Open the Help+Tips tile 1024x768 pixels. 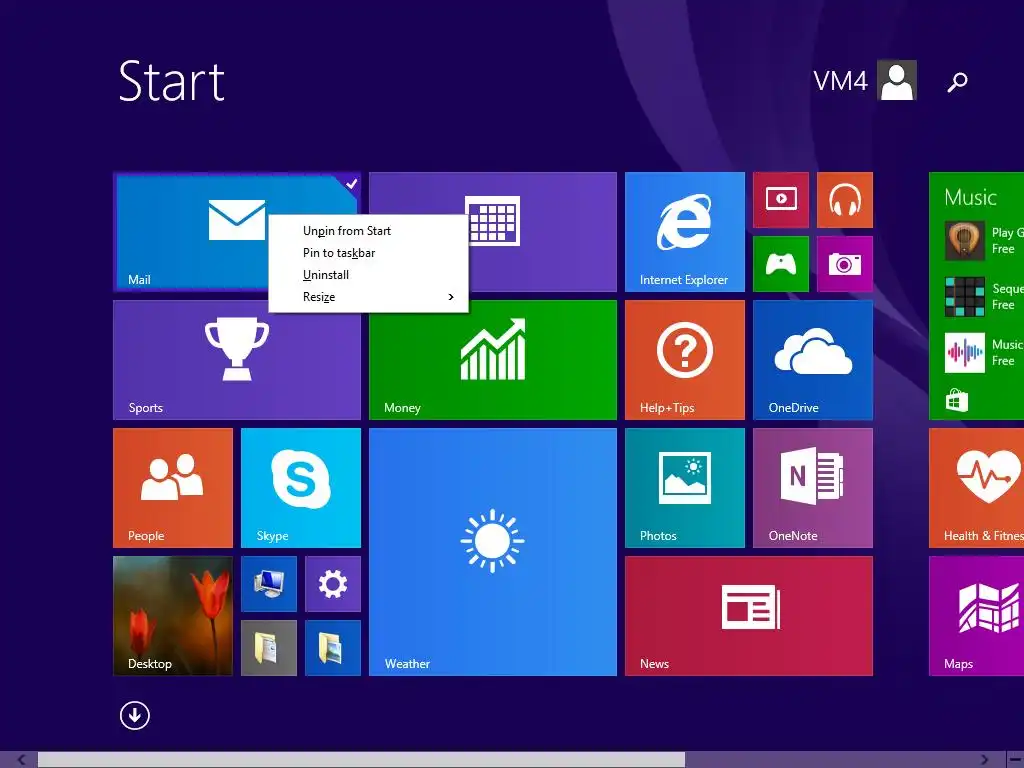coord(684,360)
